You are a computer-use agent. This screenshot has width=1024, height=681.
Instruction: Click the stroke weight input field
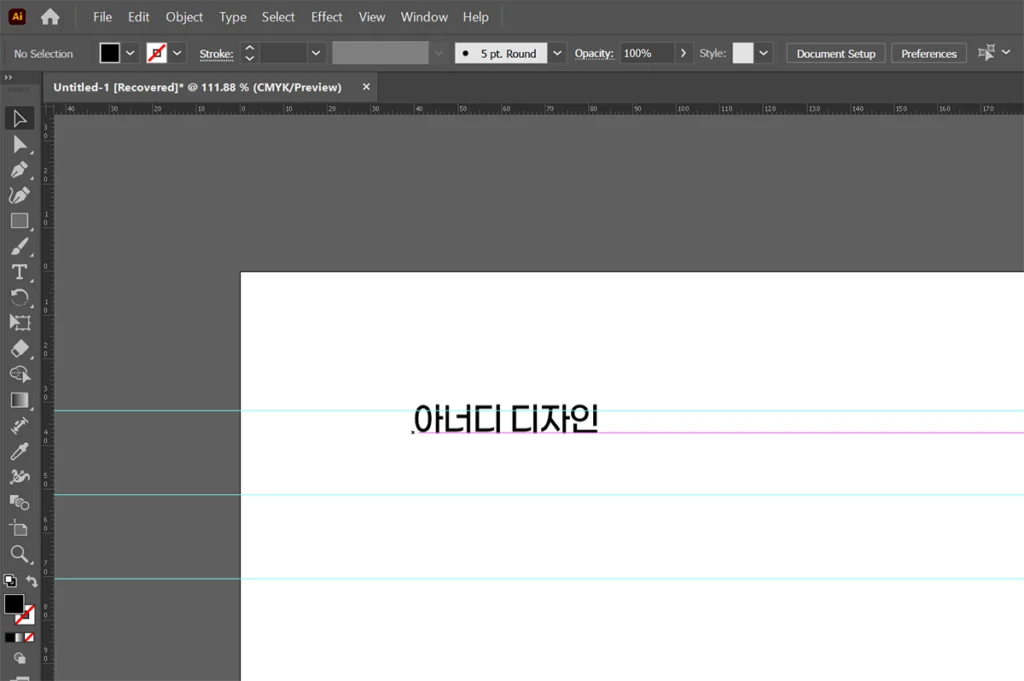click(x=283, y=53)
